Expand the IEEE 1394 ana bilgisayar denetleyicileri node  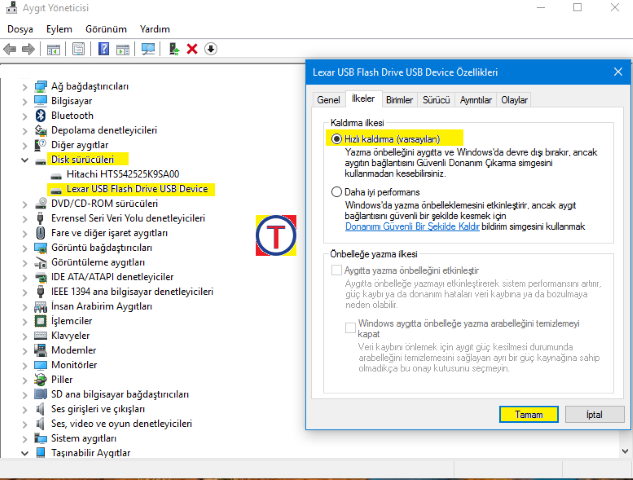point(25,292)
